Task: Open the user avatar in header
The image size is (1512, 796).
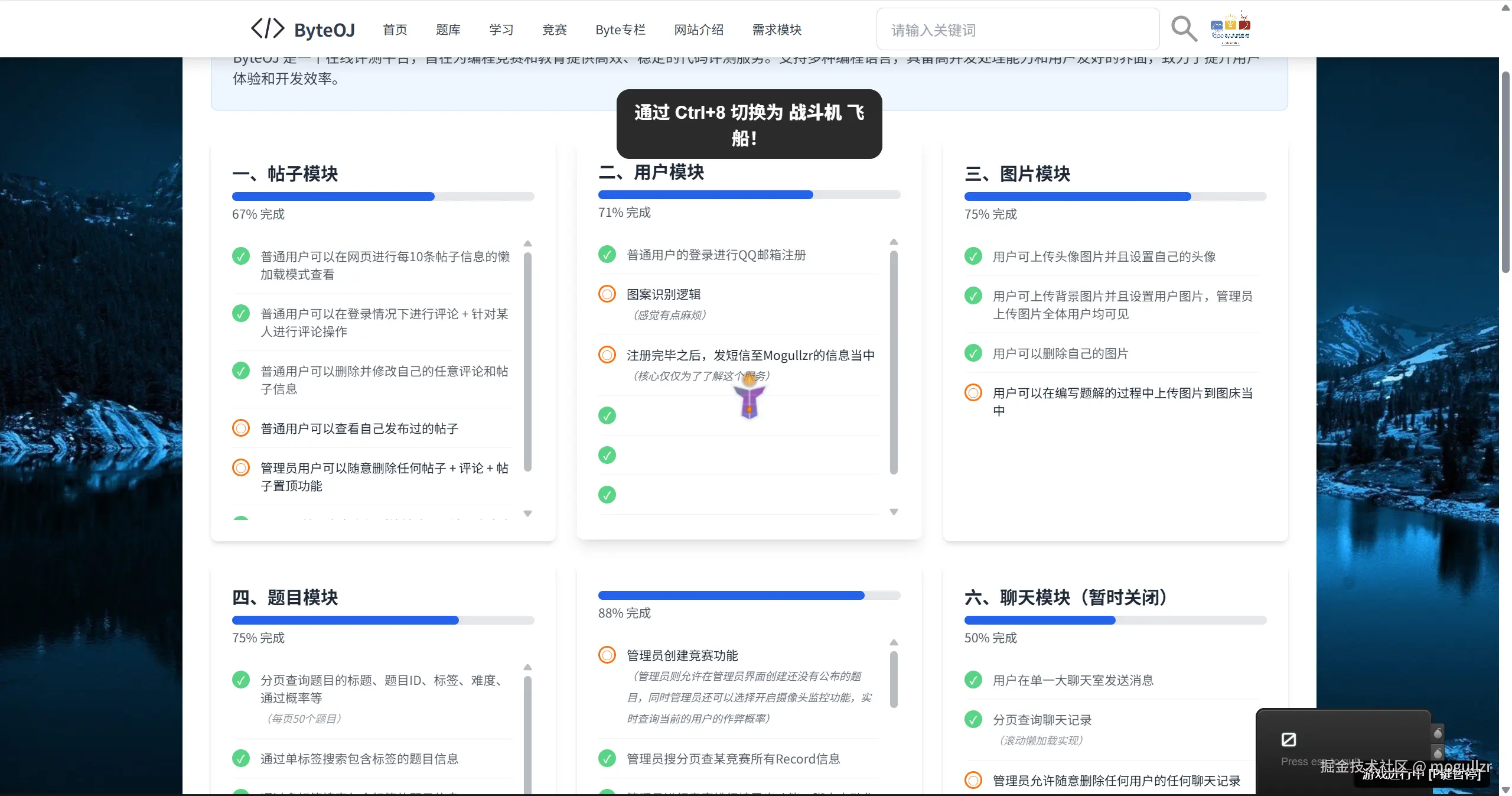Action: (1230, 28)
